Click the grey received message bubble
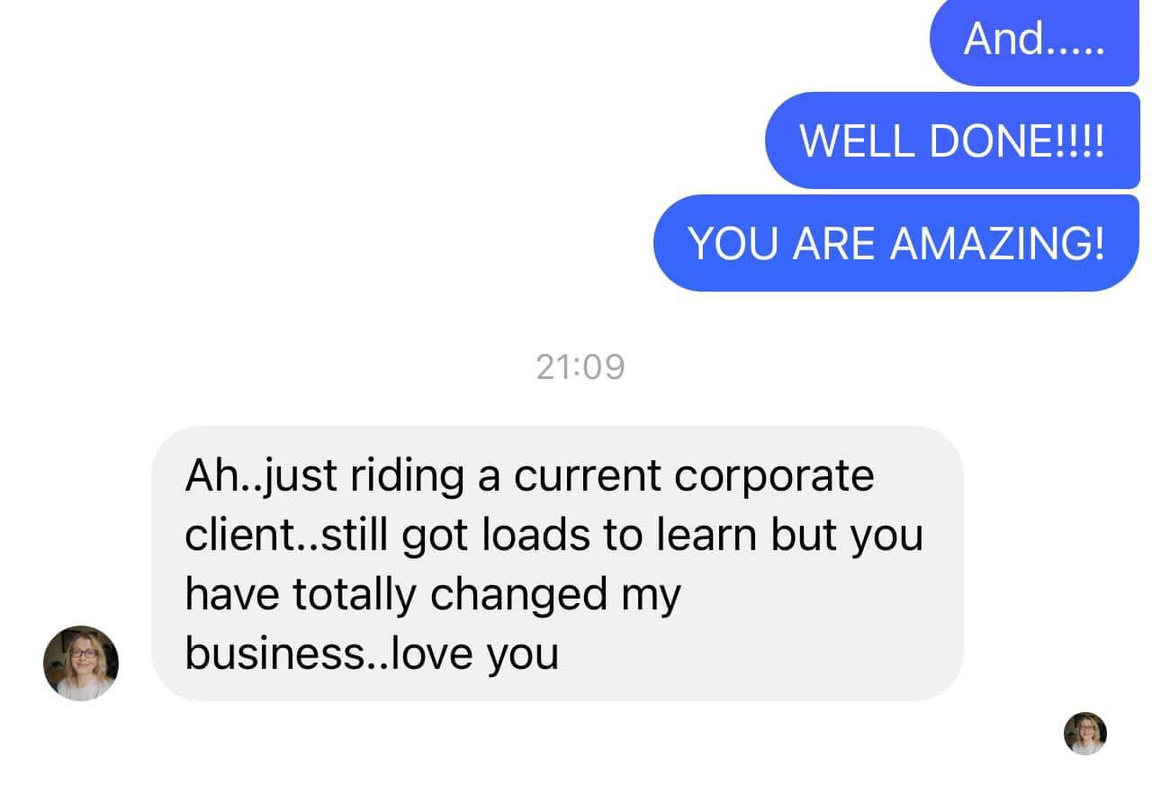Screen dimensions: 1161x785 click(x=556, y=563)
